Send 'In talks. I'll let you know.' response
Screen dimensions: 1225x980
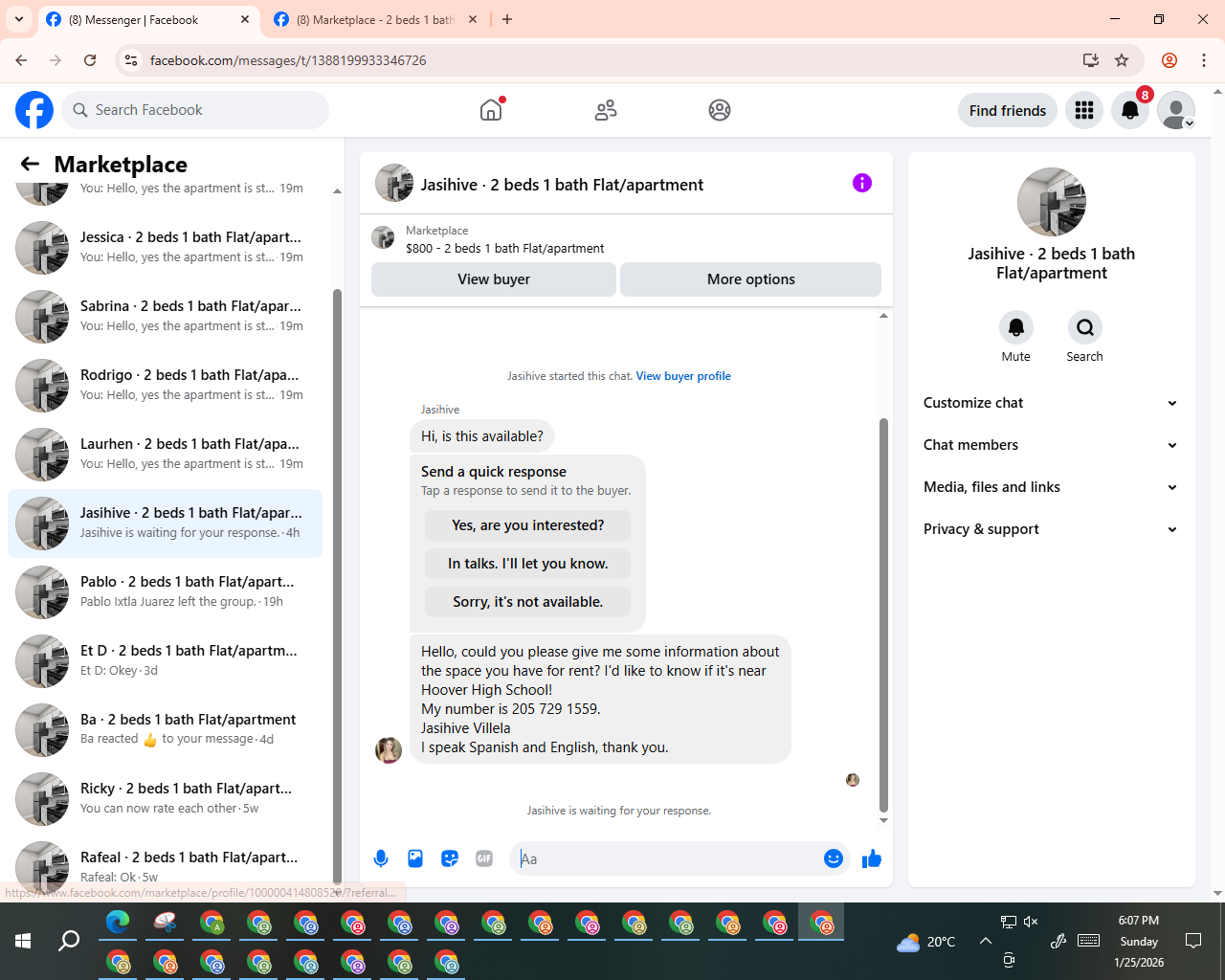point(527,564)
